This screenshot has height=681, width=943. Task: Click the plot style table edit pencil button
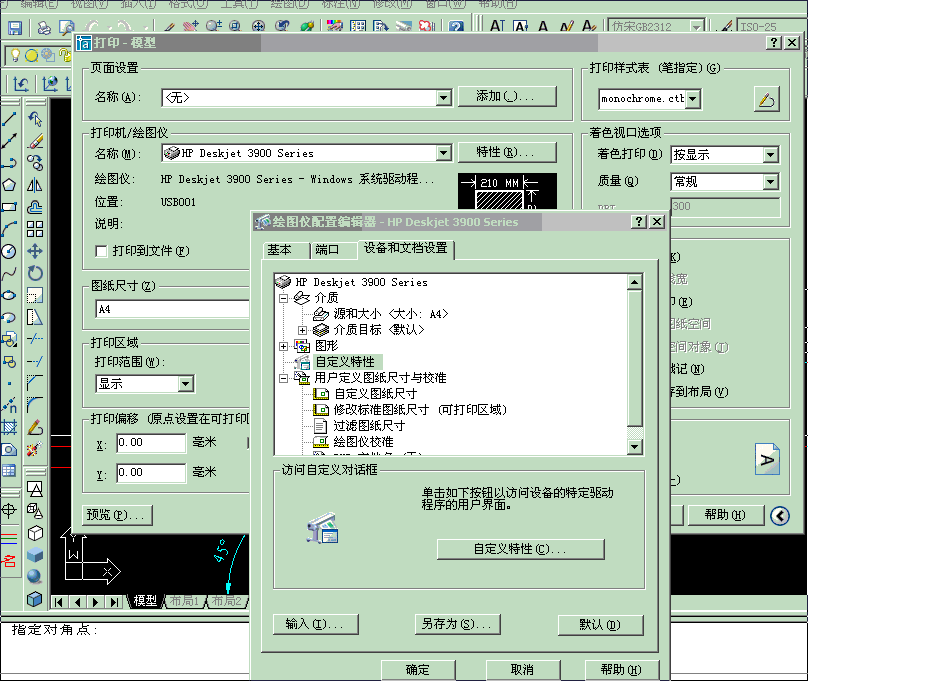coord(767,99)
